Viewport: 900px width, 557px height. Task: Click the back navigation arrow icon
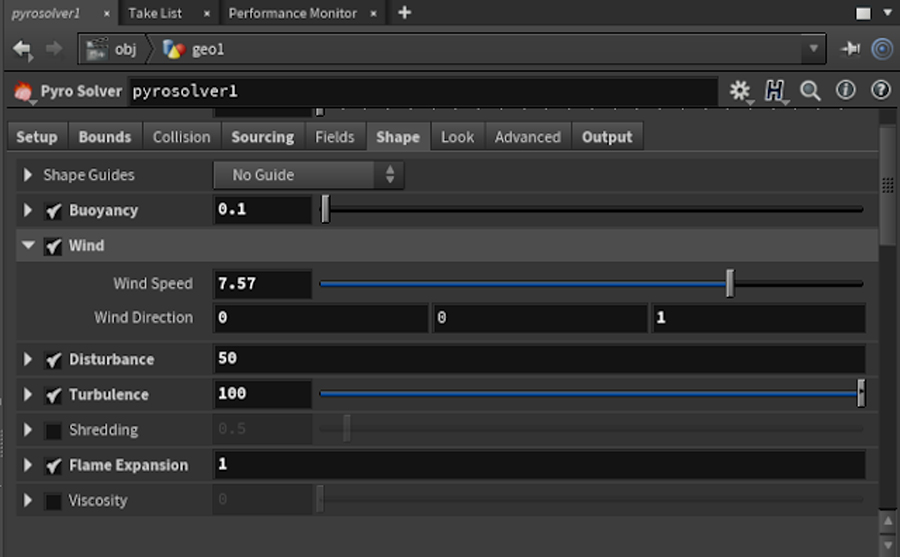(22, 49)
